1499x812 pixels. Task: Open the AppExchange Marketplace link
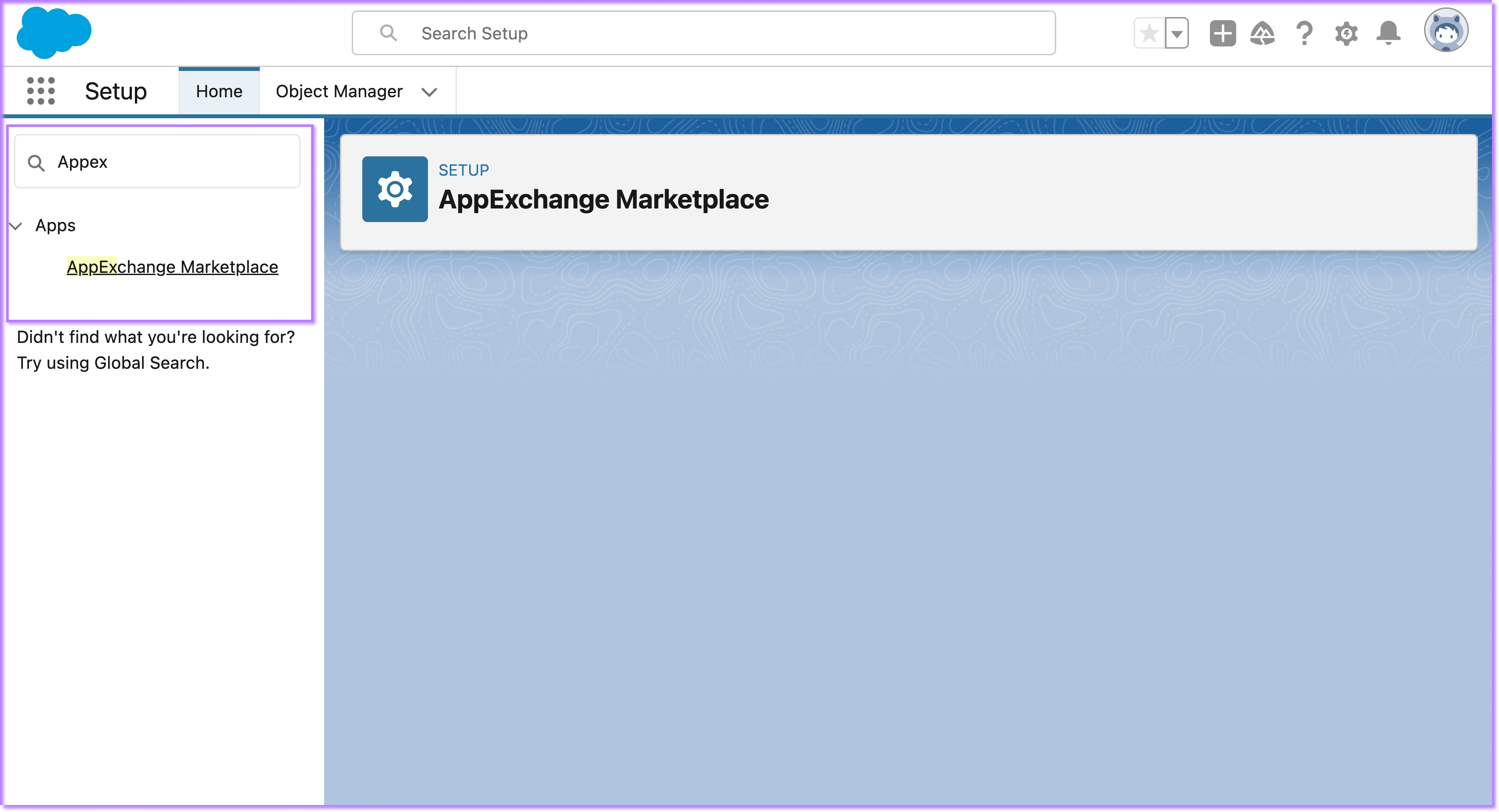tap(172, 266)
